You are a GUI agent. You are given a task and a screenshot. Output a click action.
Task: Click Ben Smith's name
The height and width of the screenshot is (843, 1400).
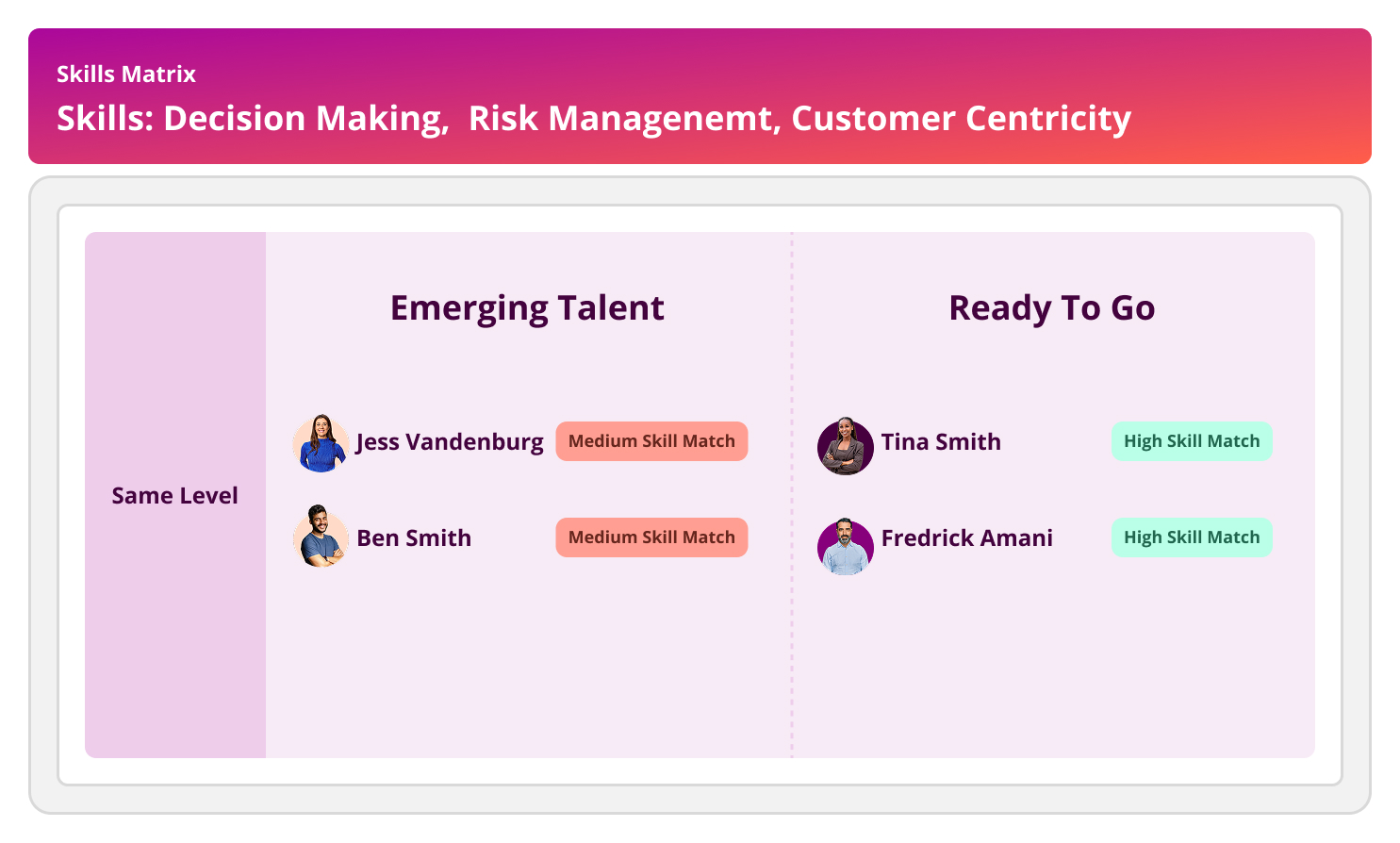coord(414,537)
